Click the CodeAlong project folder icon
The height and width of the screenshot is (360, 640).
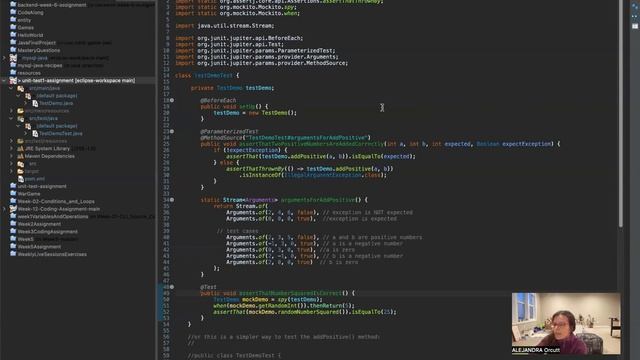pyautogui.click(x=13, y=12)
